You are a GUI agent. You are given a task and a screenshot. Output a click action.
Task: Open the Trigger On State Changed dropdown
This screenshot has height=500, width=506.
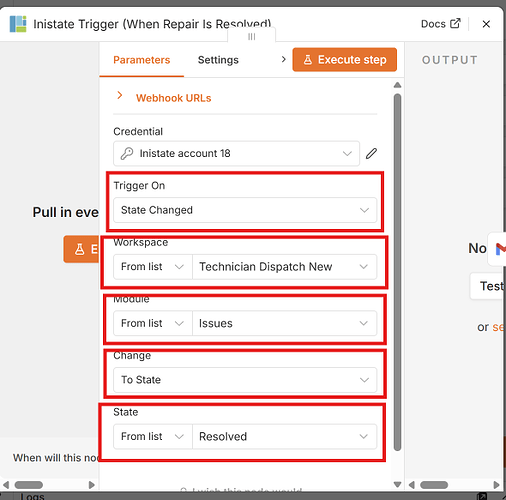pyautogui.click(x=245, y=210)
